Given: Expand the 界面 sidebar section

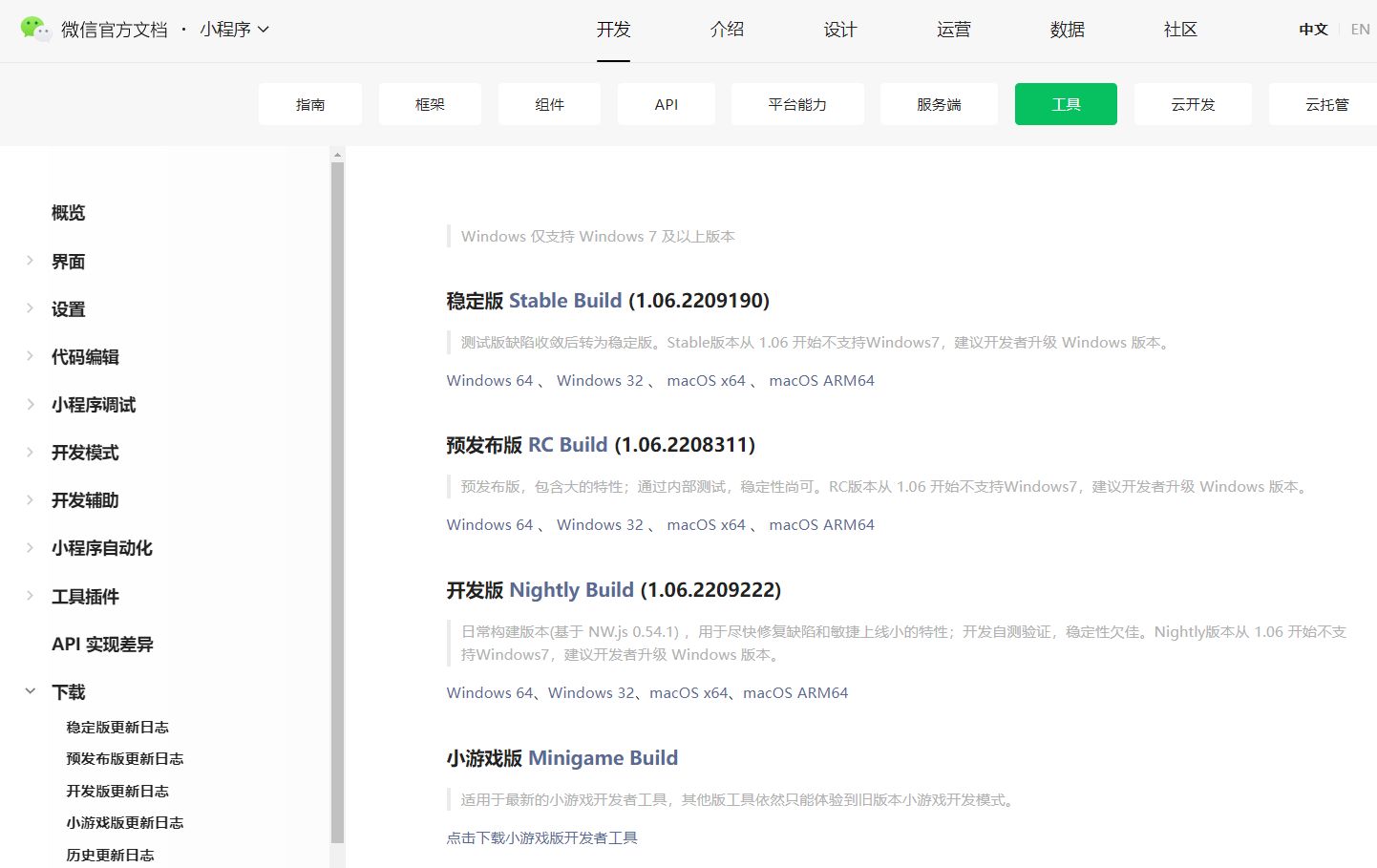Looking at the screenshot, I should 30,261.
